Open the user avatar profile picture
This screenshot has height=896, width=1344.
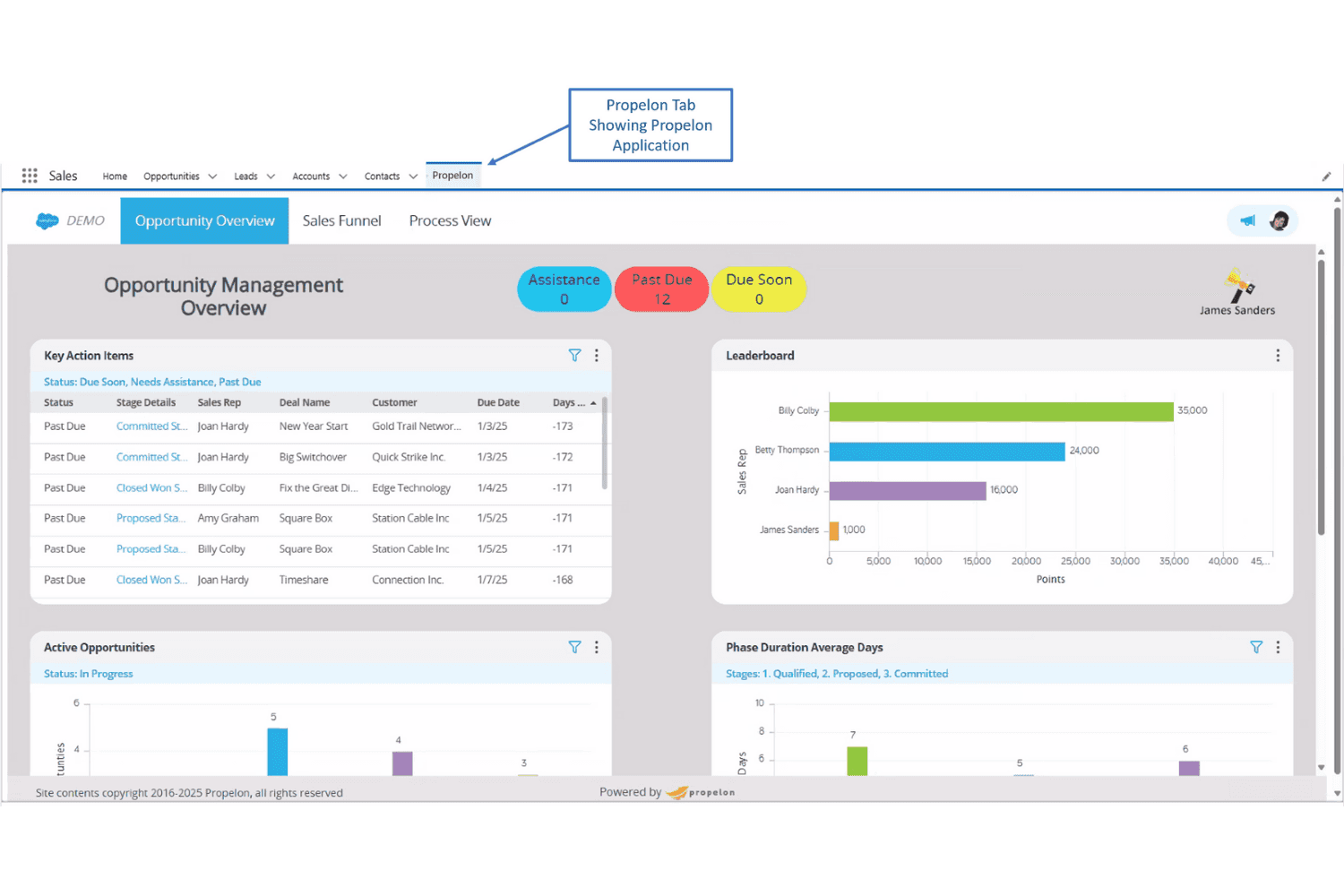(1279, 220)
